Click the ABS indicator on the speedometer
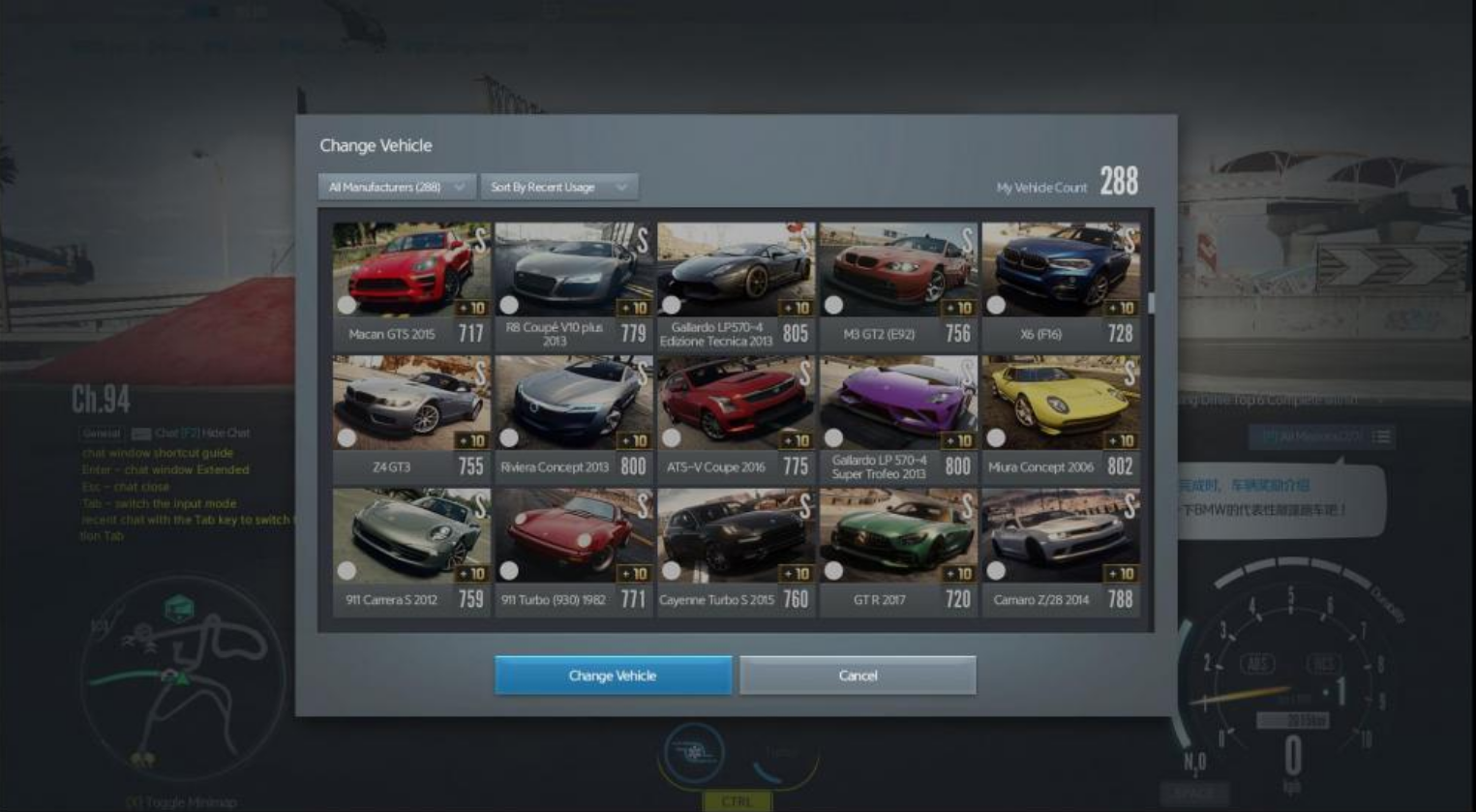The image size is (1476, 812). [1257, 664]
